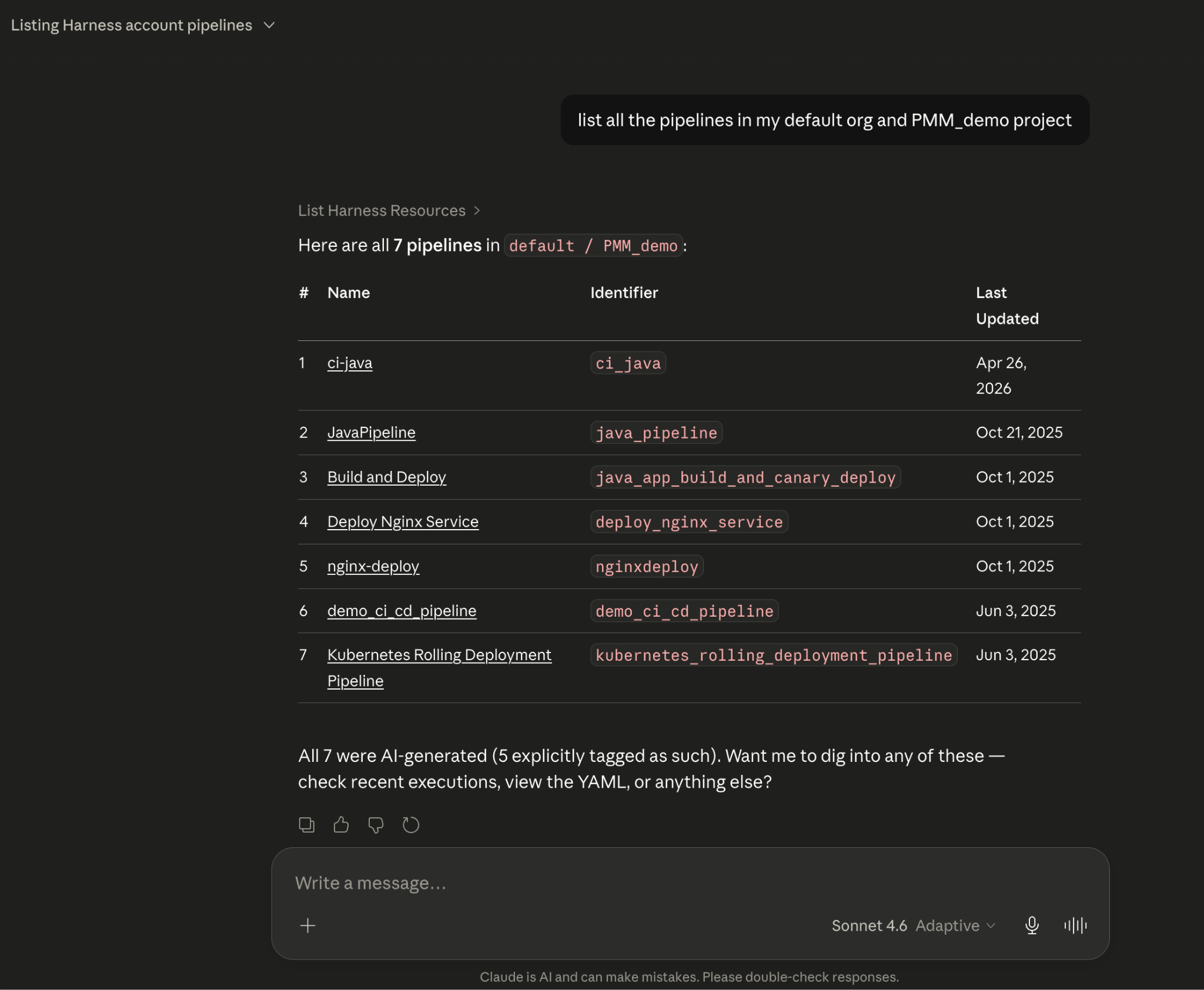The width and height of the screenshot is (1204, 990).
Task: Click the Last Updated column header
Action: [1007, 306]
